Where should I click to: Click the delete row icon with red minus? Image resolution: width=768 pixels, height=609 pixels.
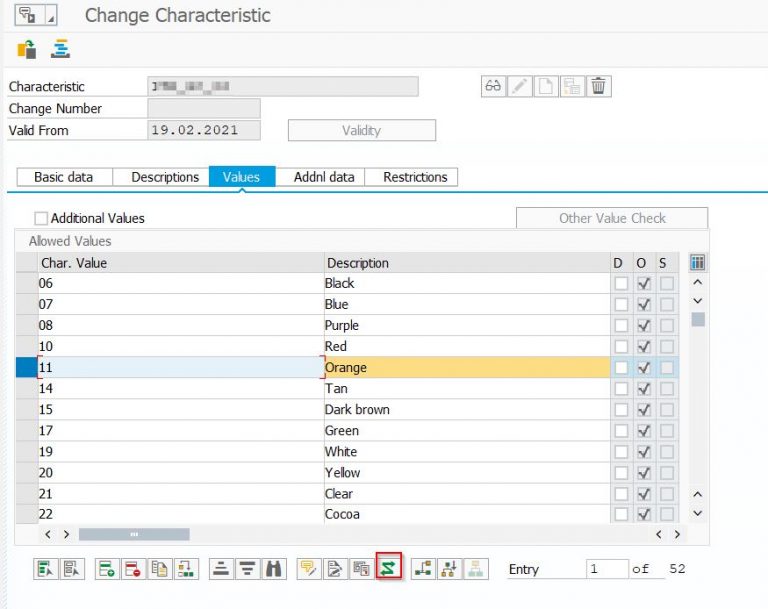(132, 569)
